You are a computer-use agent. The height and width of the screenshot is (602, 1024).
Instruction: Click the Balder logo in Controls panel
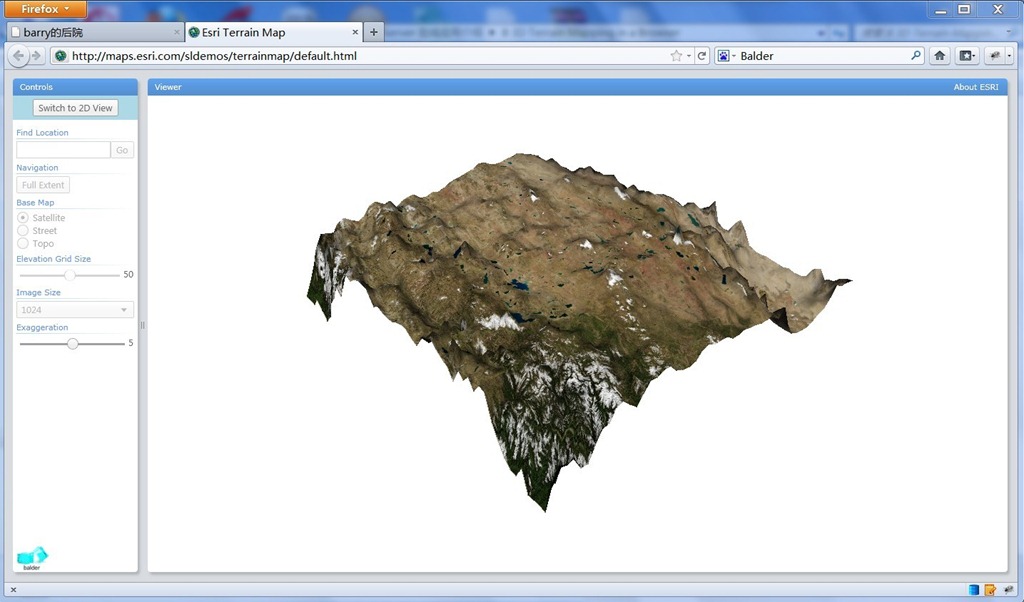pos(32,556)
